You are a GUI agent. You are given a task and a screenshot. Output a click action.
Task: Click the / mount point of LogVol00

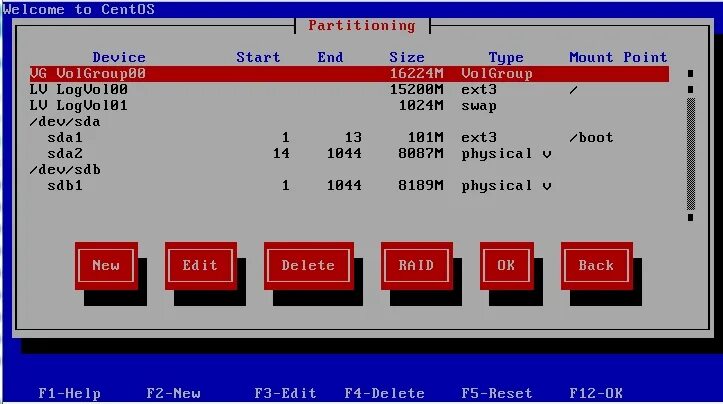click(574, 89)
